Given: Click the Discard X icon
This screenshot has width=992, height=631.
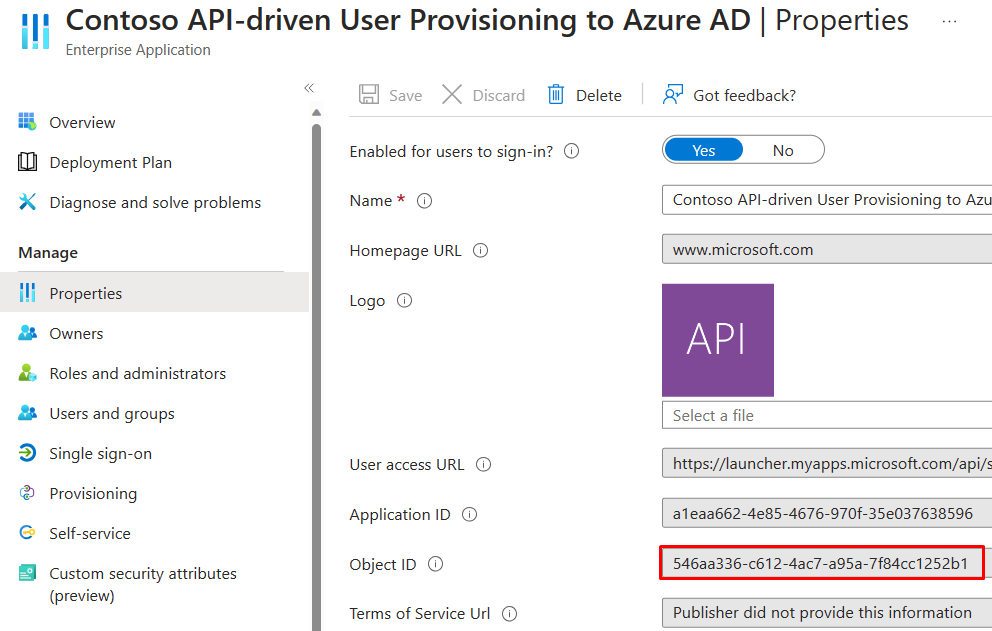Looking at the screenshot, I should point(452,94).
